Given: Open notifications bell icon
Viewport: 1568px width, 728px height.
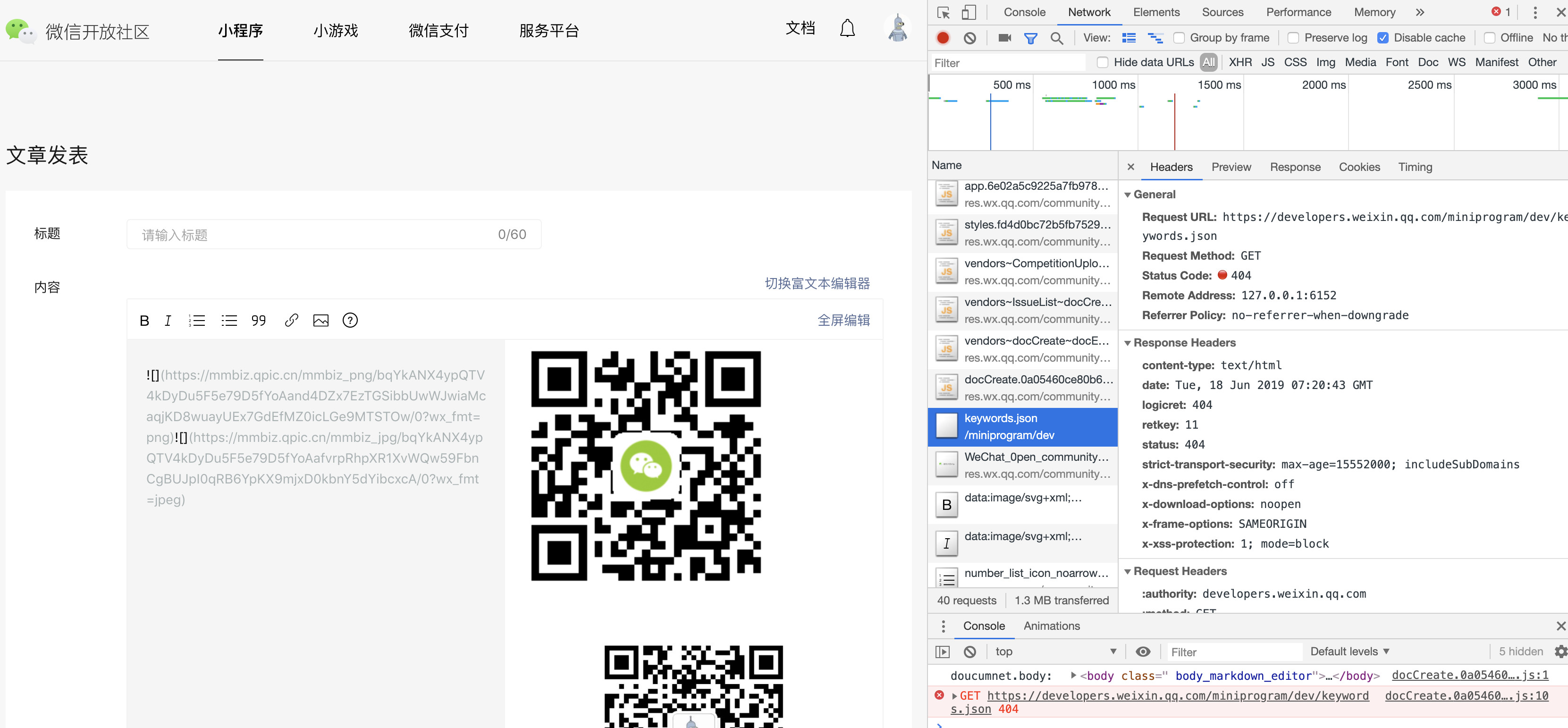Looking at the screenshot, I should (x=847, y=29).
